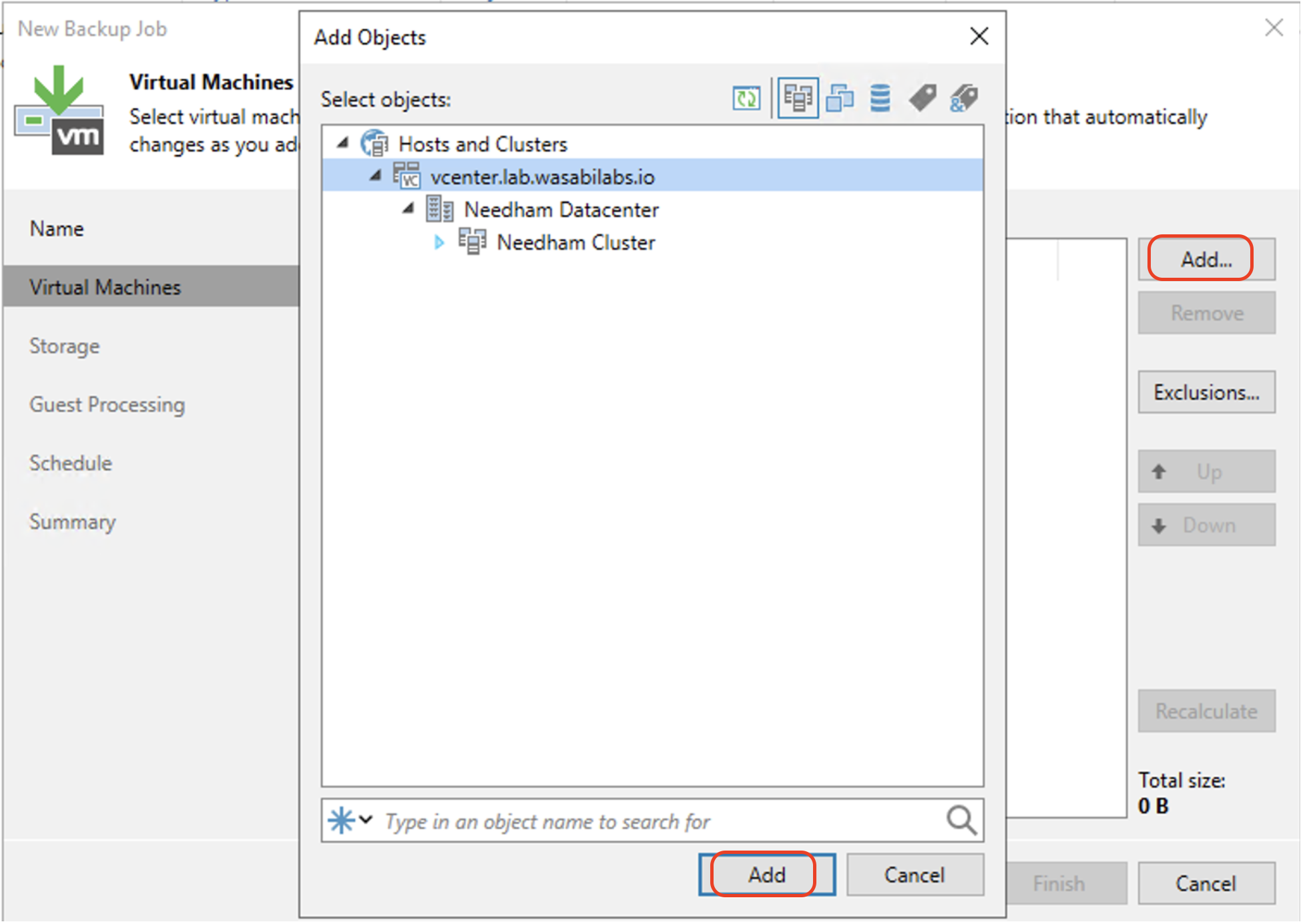The width and height of the screenshot is (1303, 924).
Task: Close the New Backup Job window
Action: [1274, 28]
